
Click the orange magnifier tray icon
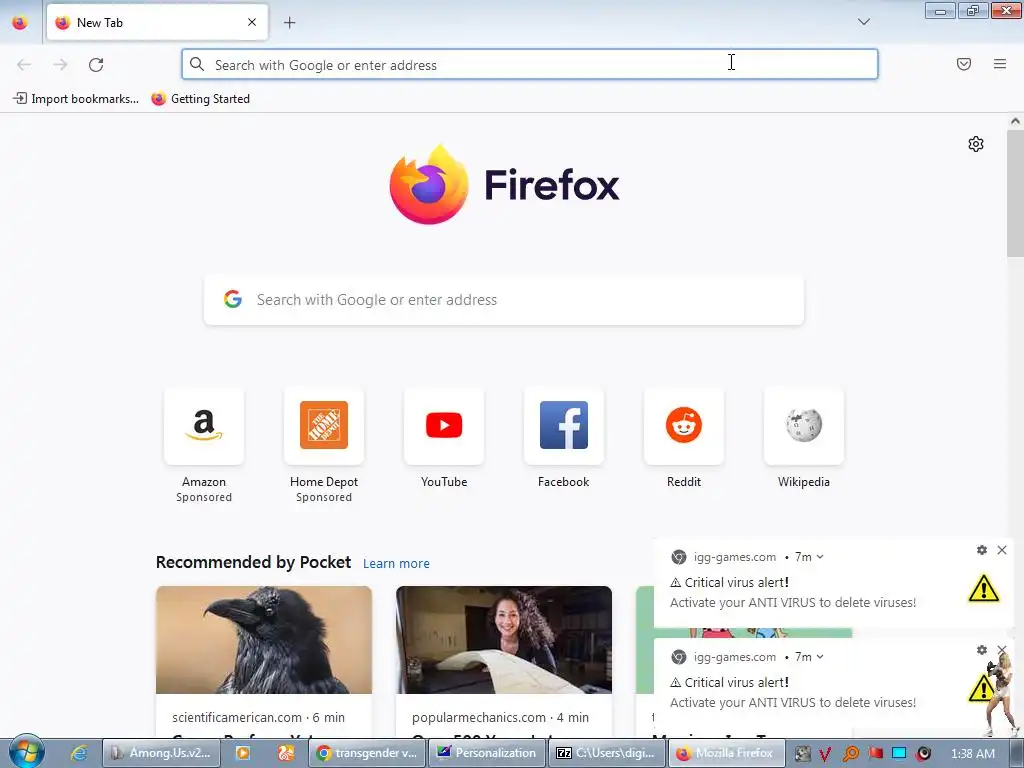click(850, 754)
